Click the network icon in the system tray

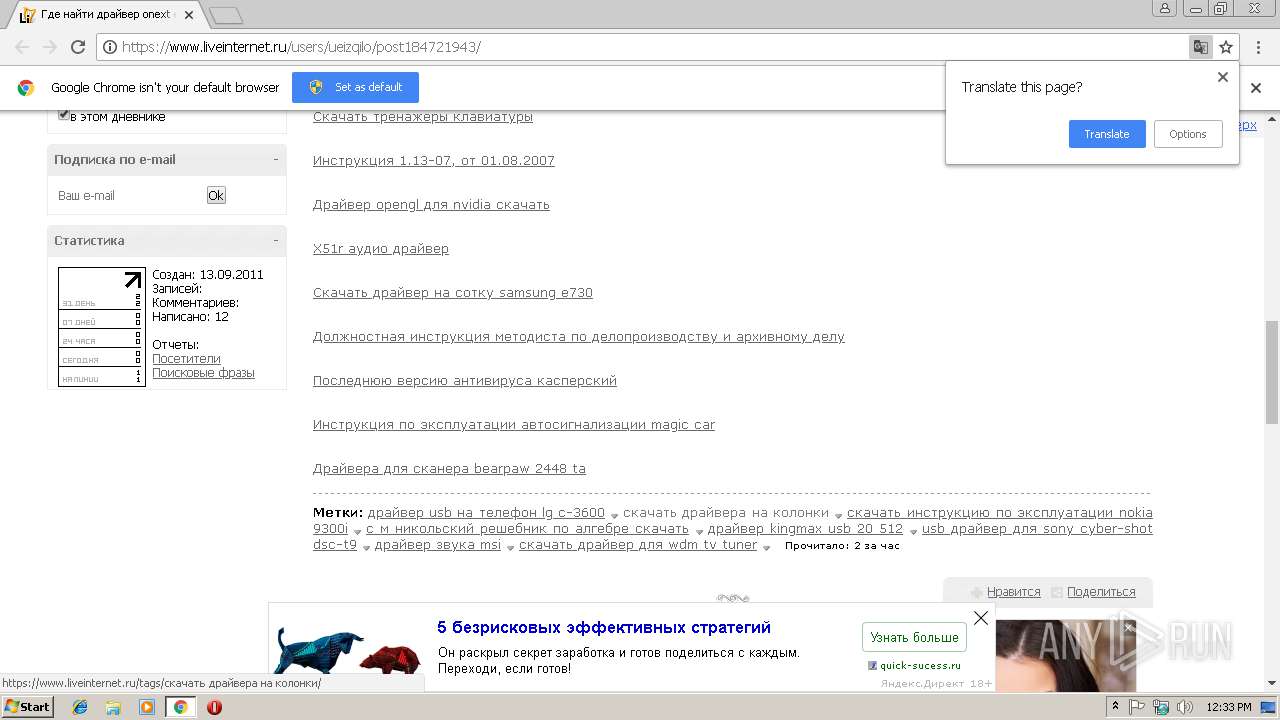(1161, 707)
